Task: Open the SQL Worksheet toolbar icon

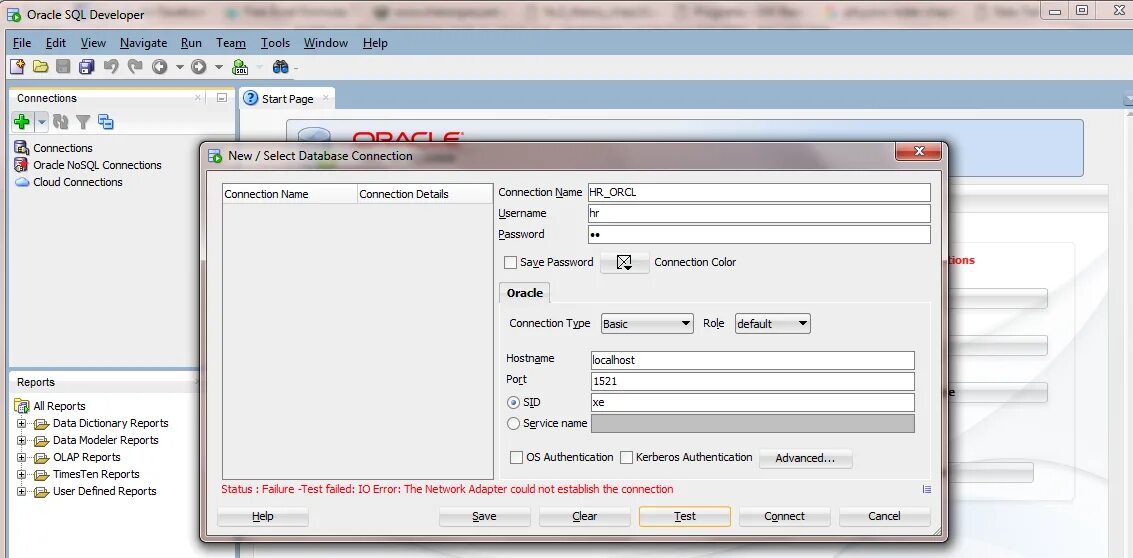Action: pyautogui.click(x=240, y=66)
